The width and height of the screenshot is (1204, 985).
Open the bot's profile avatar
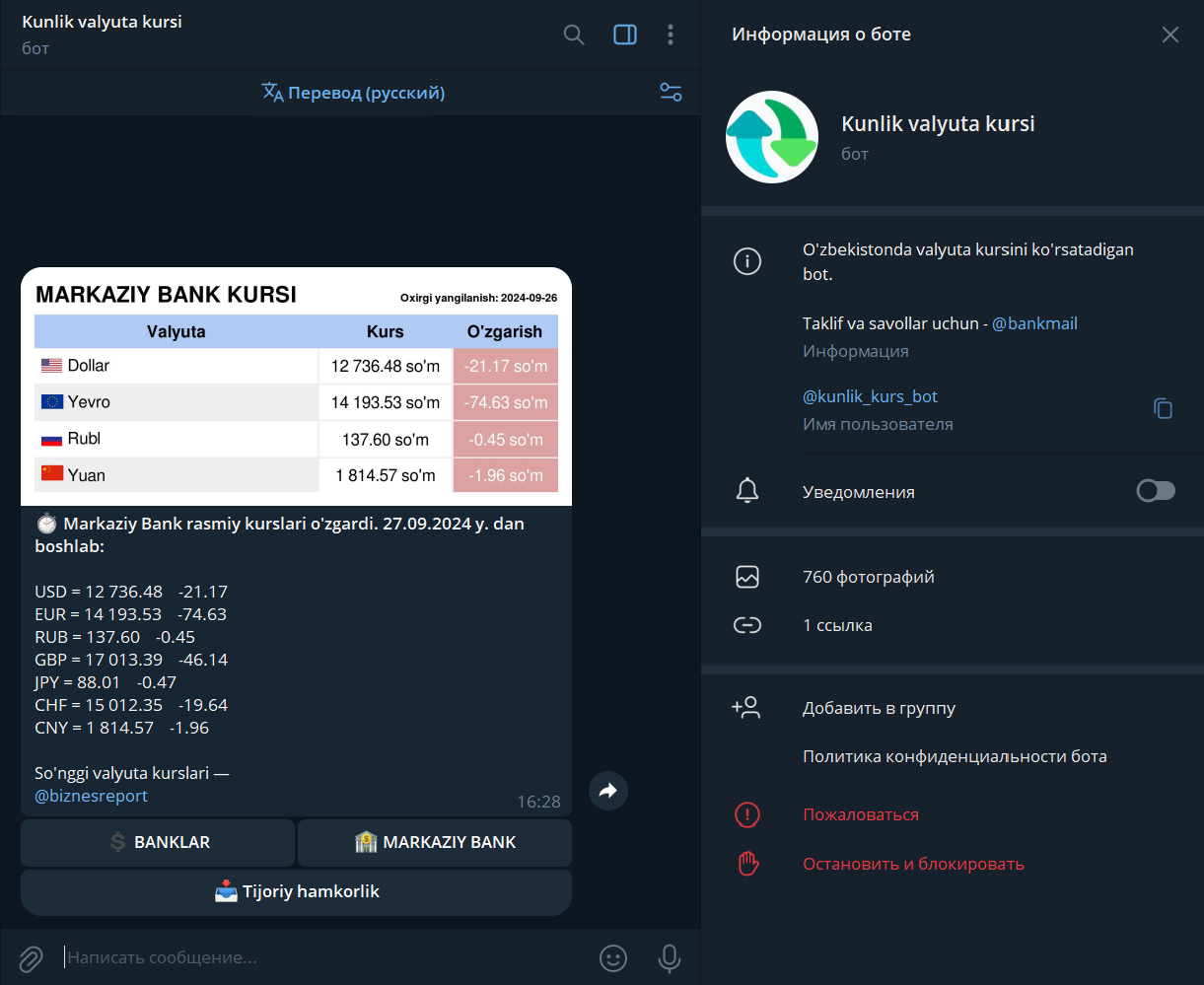[x=772, y=137]
